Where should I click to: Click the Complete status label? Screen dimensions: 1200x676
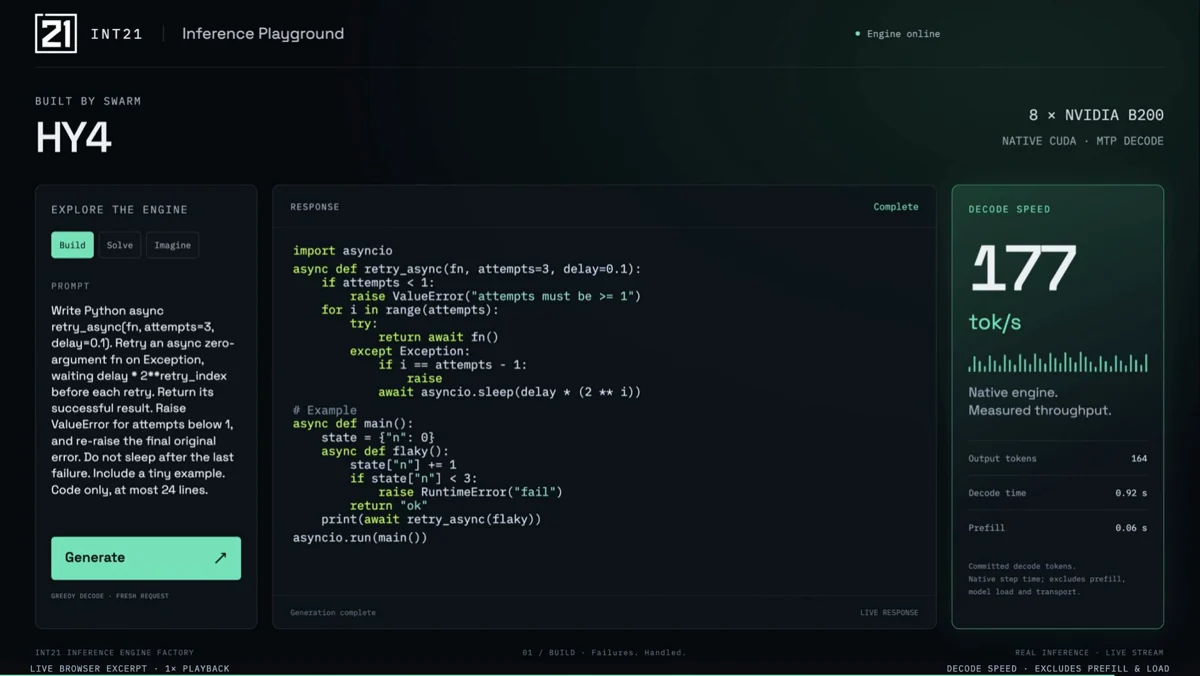click(x=896, y=207)
